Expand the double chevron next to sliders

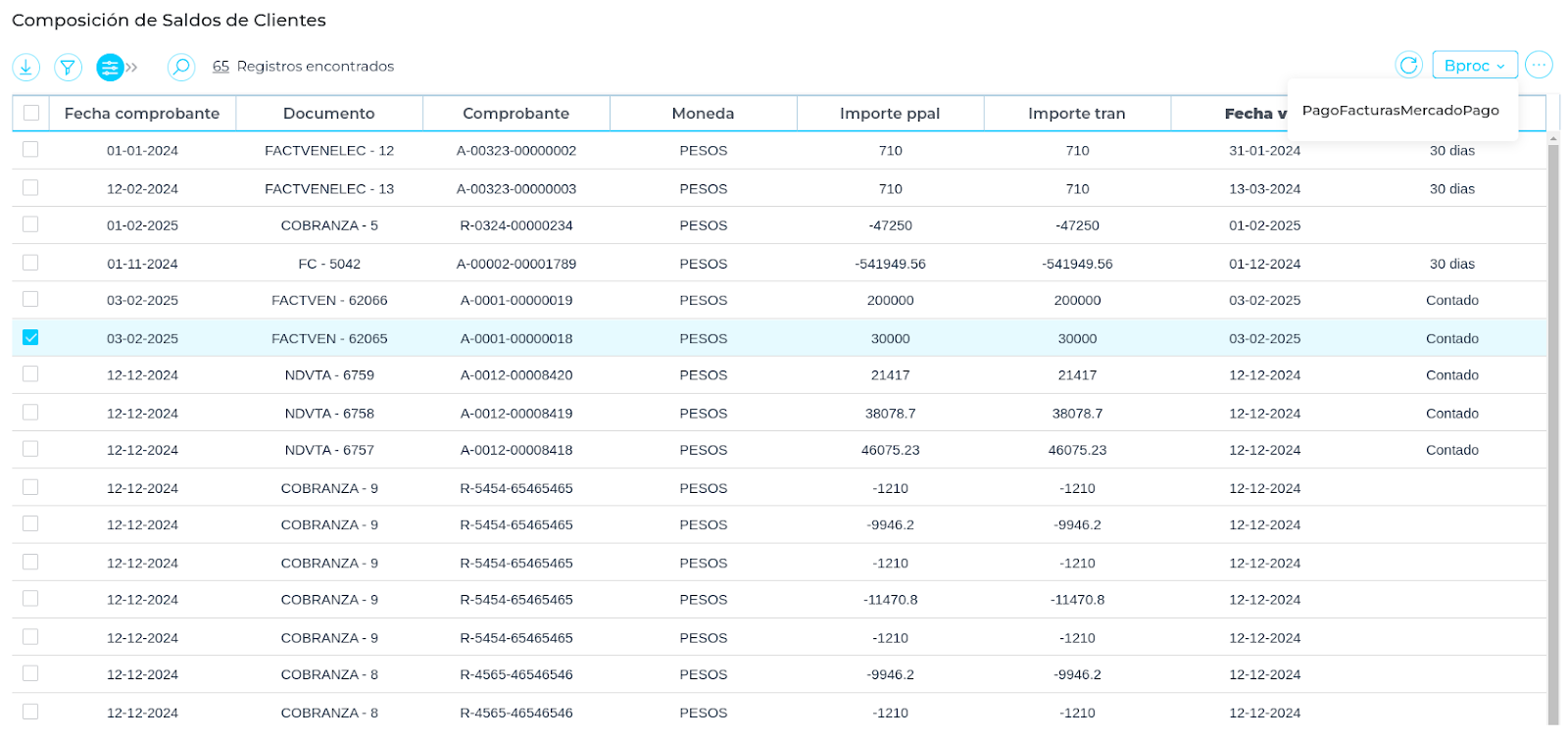point(132,67)
